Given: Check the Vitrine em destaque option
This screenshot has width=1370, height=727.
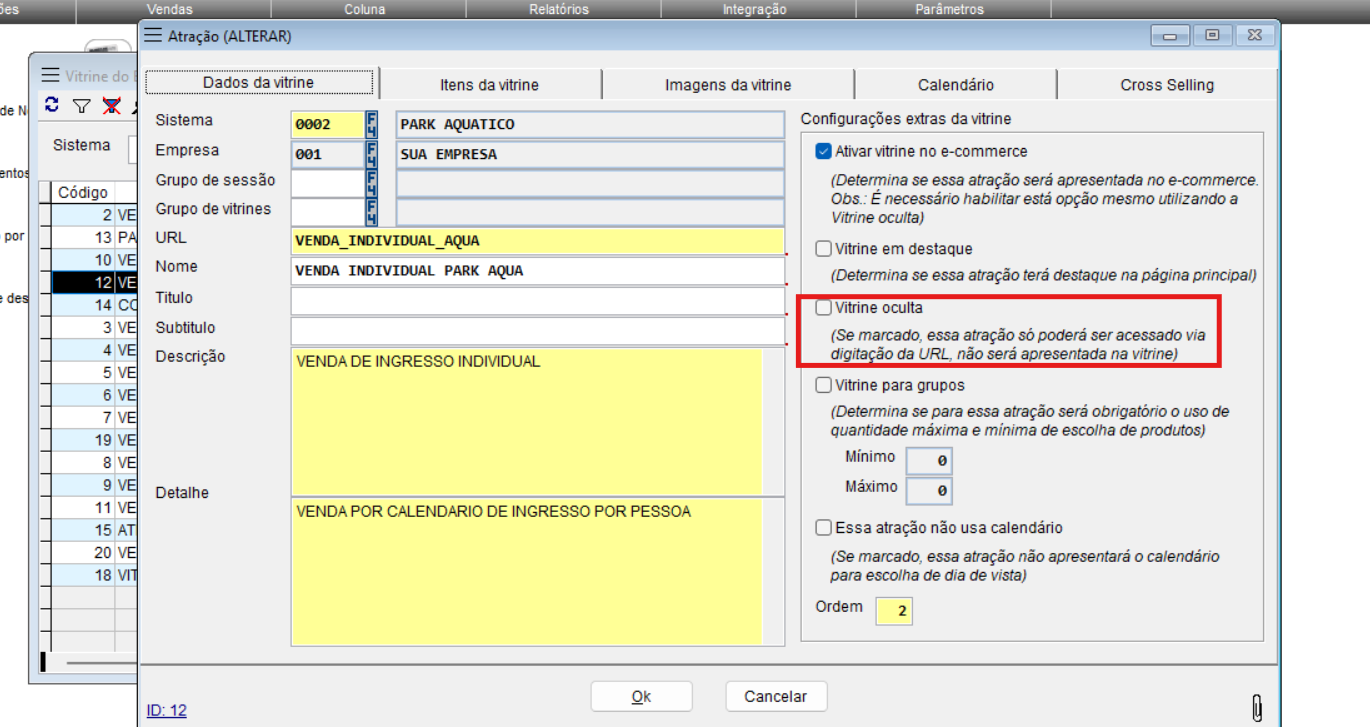Looking at the screenshot, I should coord(823,249).
